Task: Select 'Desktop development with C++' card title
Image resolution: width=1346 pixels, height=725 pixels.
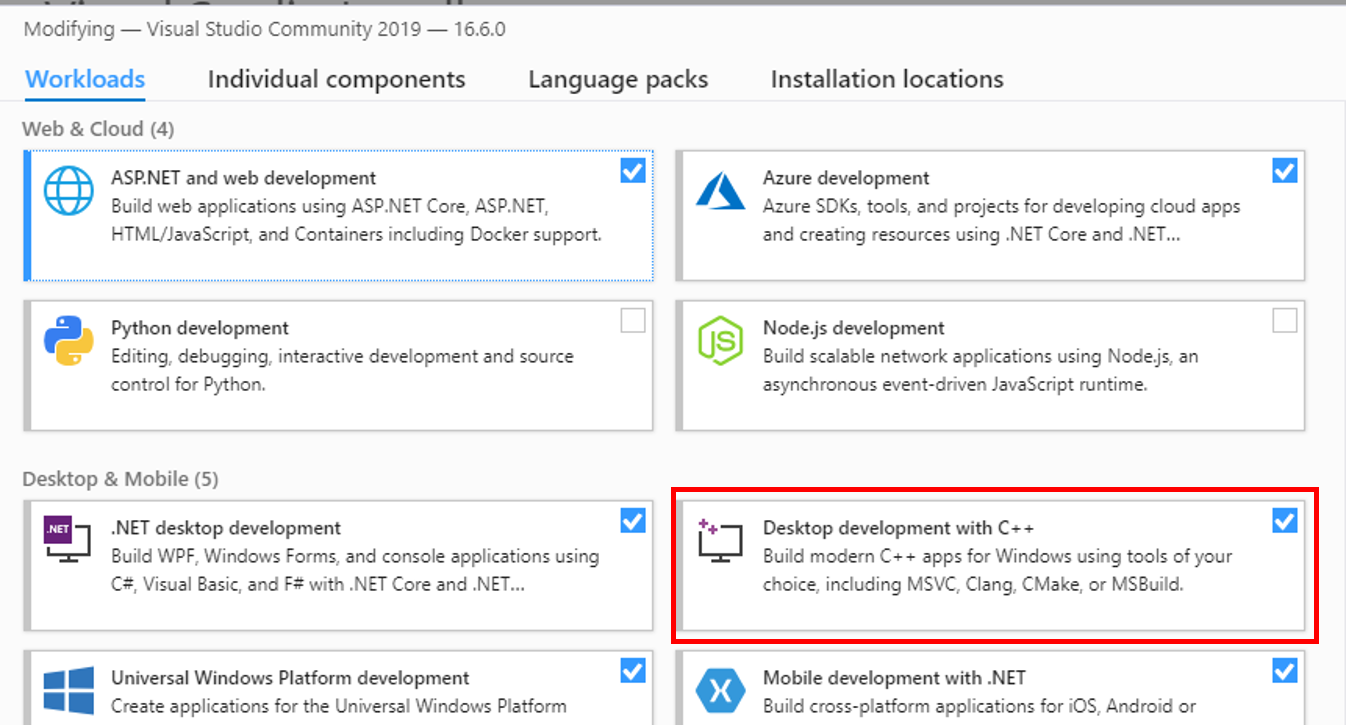Action: pos(898,528)
